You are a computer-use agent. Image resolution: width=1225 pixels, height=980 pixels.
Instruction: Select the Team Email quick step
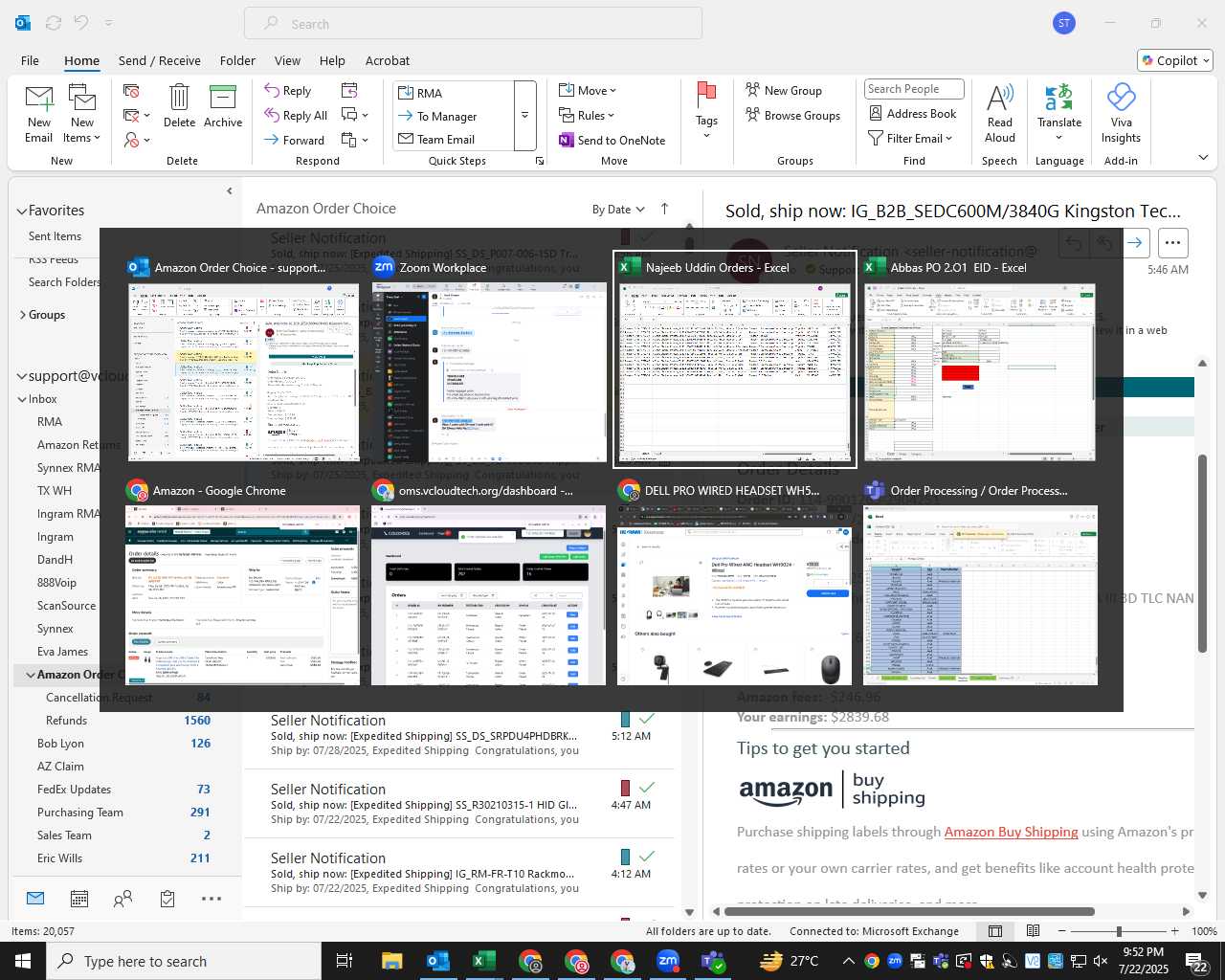coord(454,139)
